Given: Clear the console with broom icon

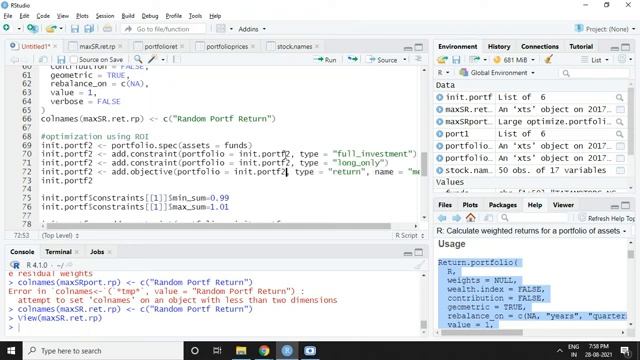Looking at the screenshot, I should click(419, 265).
